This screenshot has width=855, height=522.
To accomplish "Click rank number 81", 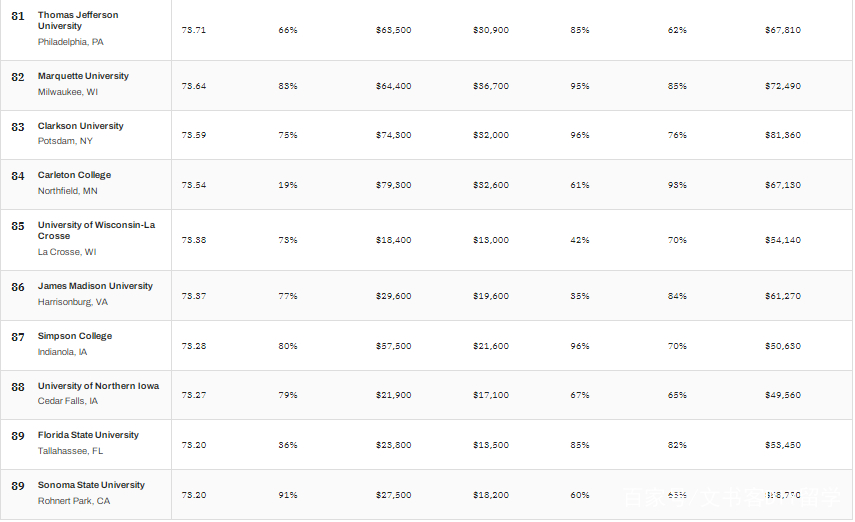I will tap(18, 16).
